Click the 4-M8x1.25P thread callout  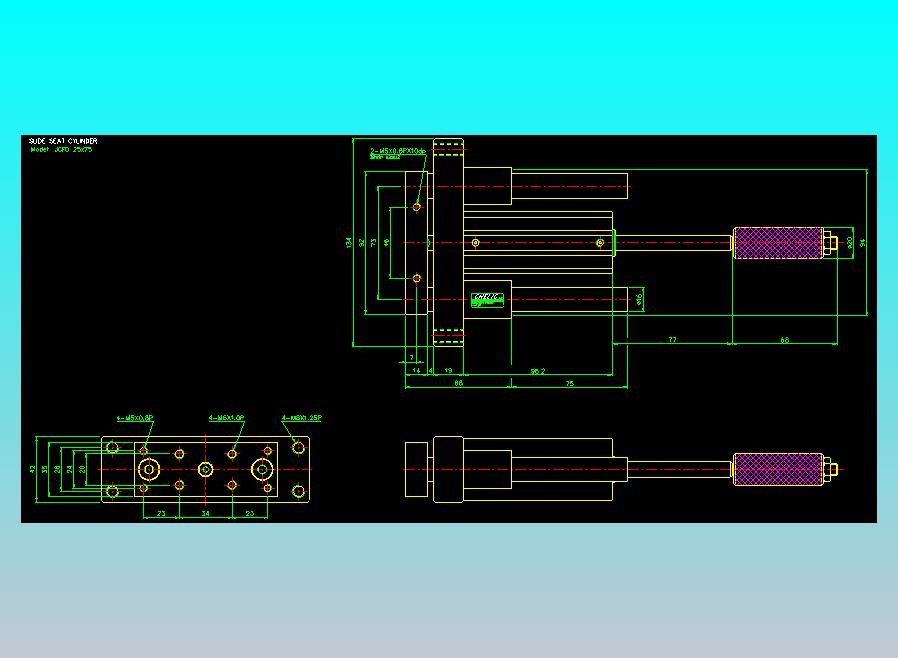coord(302,418)
